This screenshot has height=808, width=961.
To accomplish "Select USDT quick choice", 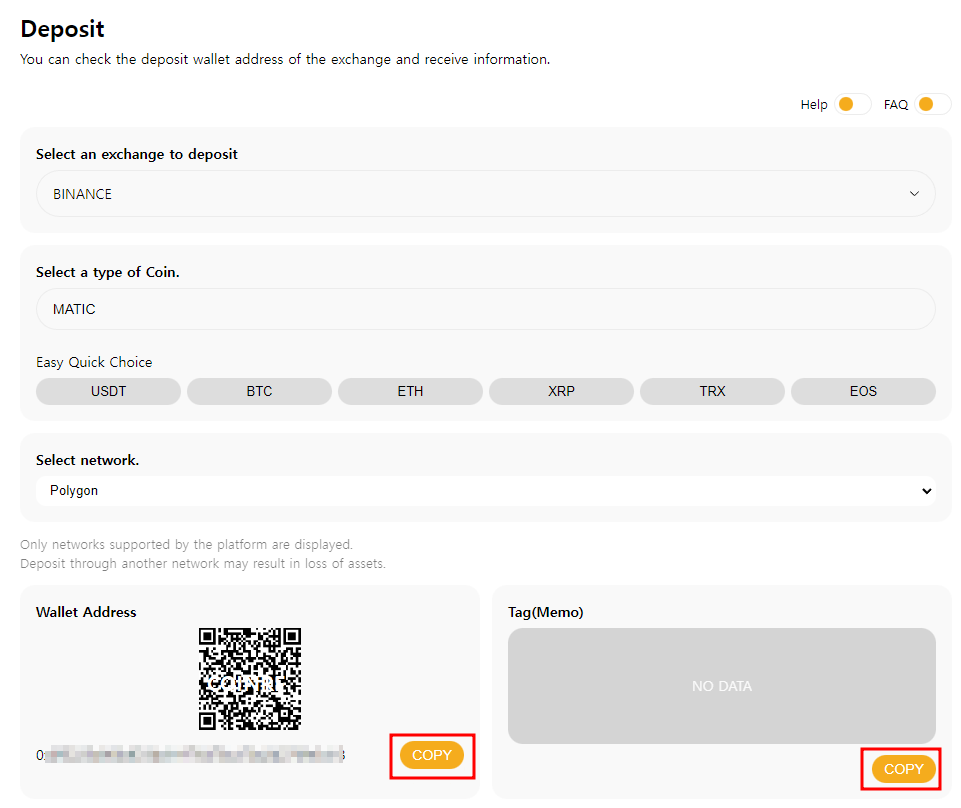I will click(108, 391).
